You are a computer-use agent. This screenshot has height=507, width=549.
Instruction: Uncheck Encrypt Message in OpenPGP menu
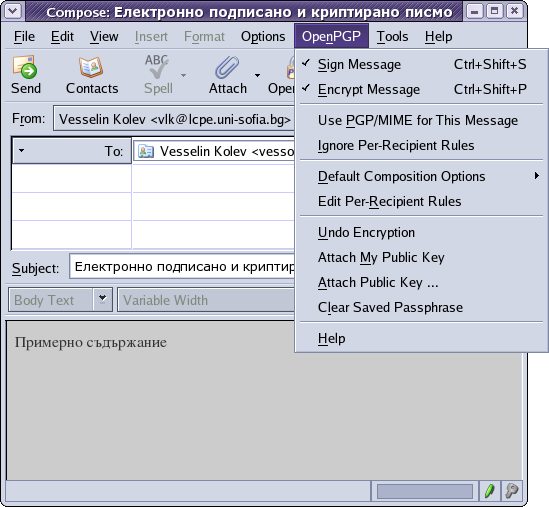tap(422, 90)
